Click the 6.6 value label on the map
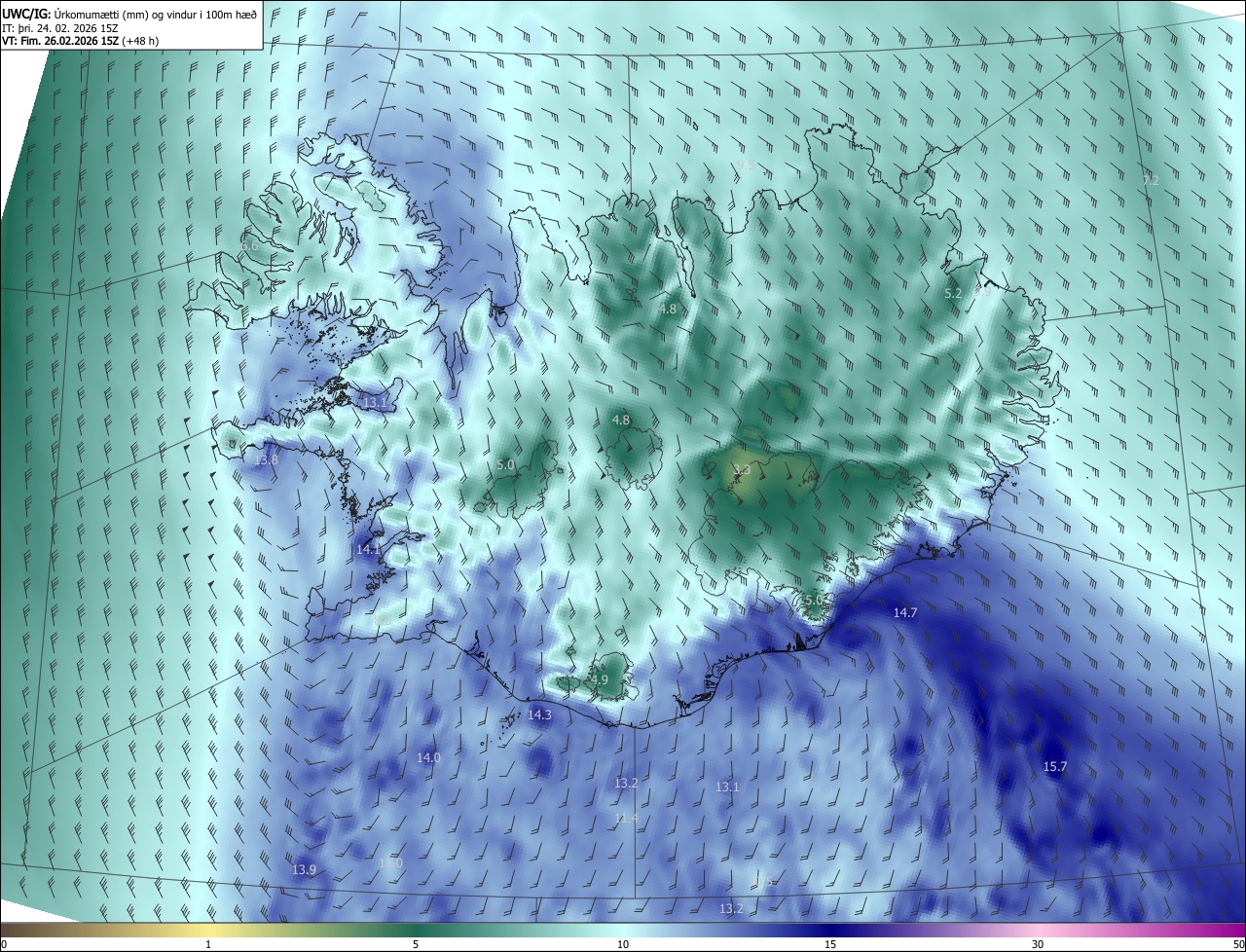Screen dimensions: 1246x952 (249, 246)
